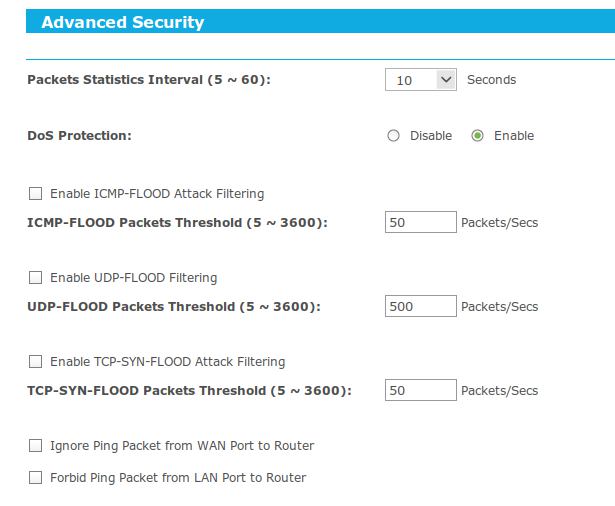The image size is (615, 506).
Task: Click the Packets Statistics Interval label text
Action: coord(149,80)
